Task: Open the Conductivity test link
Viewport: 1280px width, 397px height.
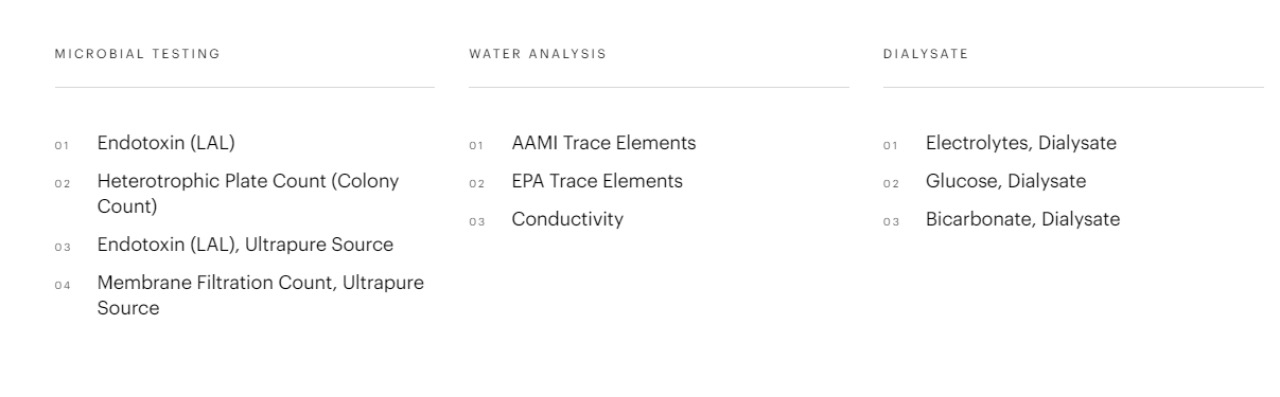Action: [567, 219]
